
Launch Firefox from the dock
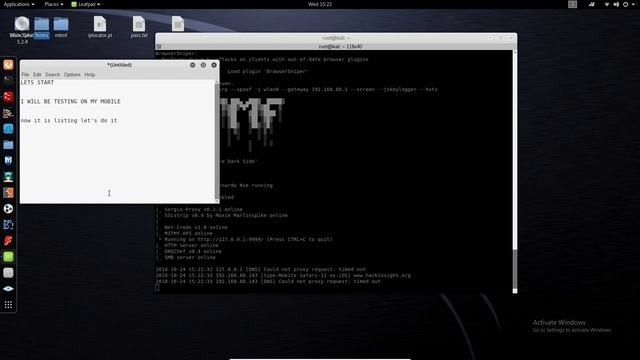click(8, 64)
